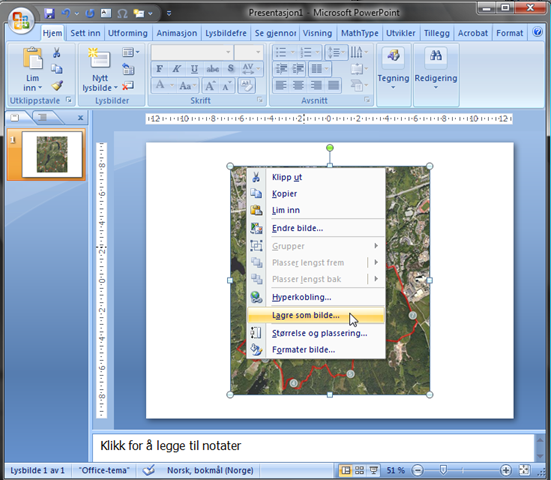Open the font size combo box
This screenshot has height=480, width=551.
pyautogui.click(x=248, y=52)
